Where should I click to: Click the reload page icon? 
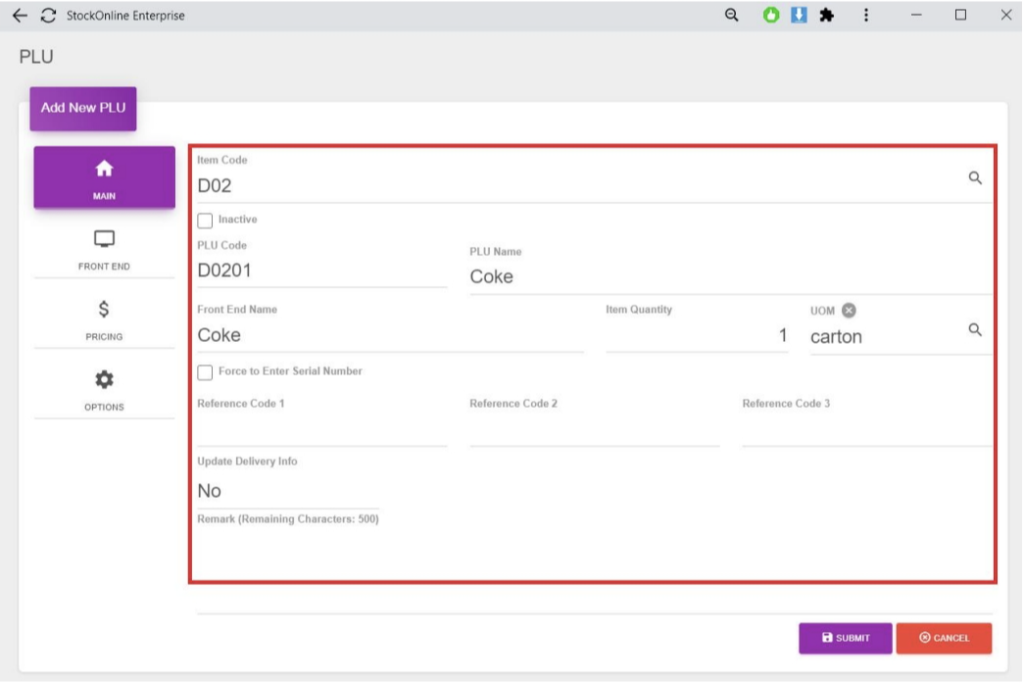[48, 16]
